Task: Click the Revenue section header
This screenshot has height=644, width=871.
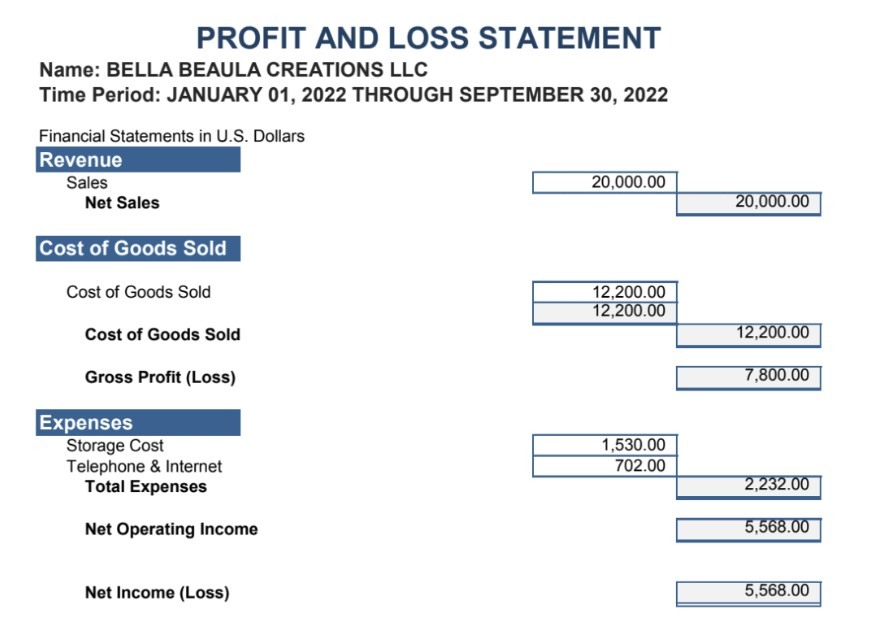Action: click(138, 160)
